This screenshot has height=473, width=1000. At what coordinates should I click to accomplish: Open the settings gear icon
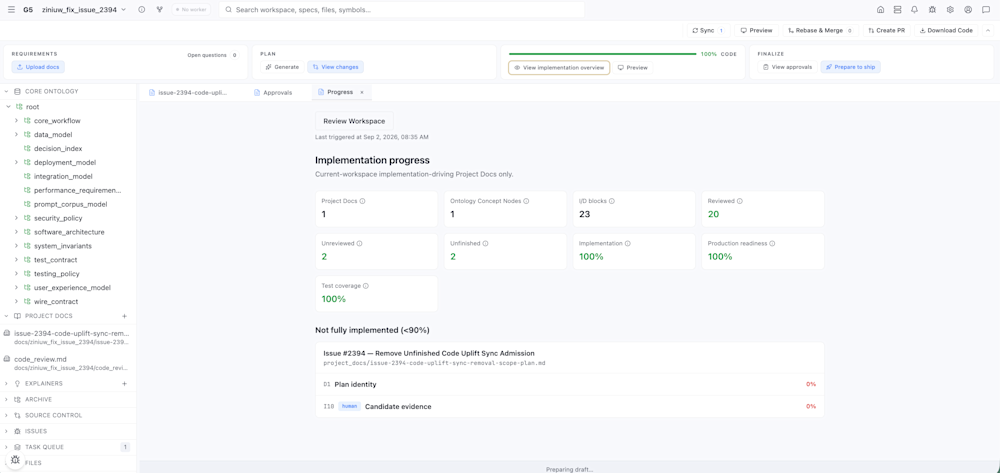950,10
